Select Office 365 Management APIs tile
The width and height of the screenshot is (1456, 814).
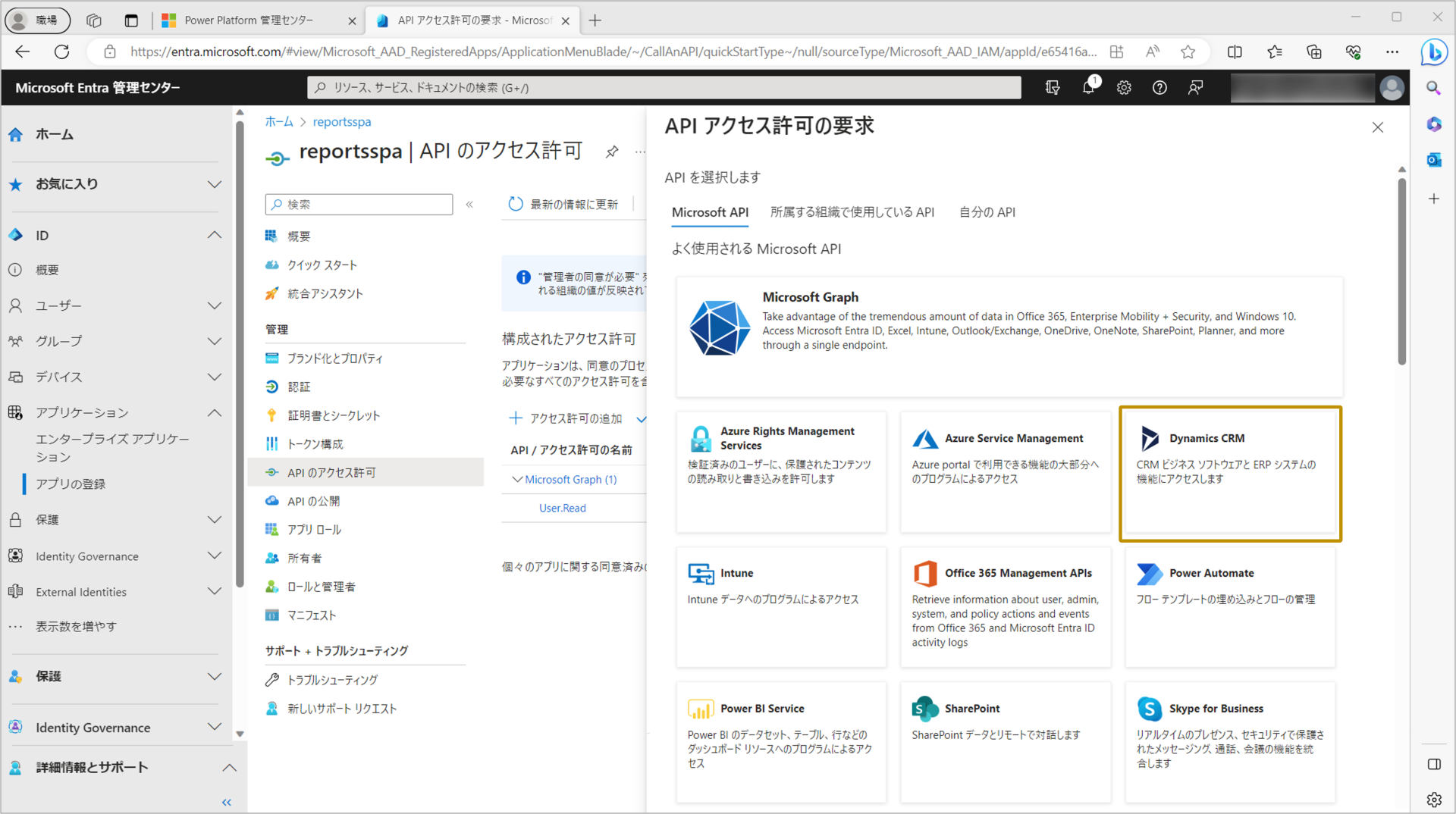coord(1006,607)
